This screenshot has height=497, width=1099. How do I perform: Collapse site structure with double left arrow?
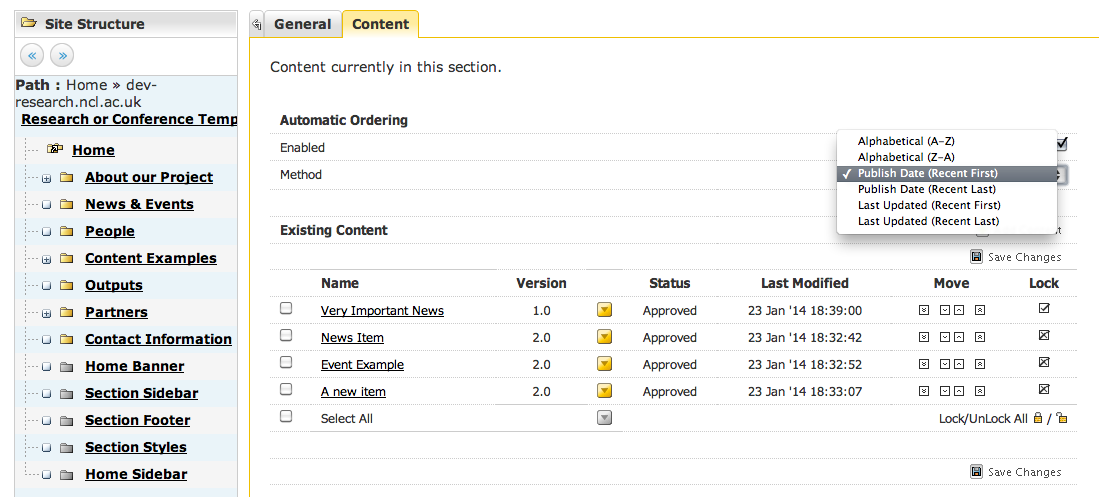[33, 55]
